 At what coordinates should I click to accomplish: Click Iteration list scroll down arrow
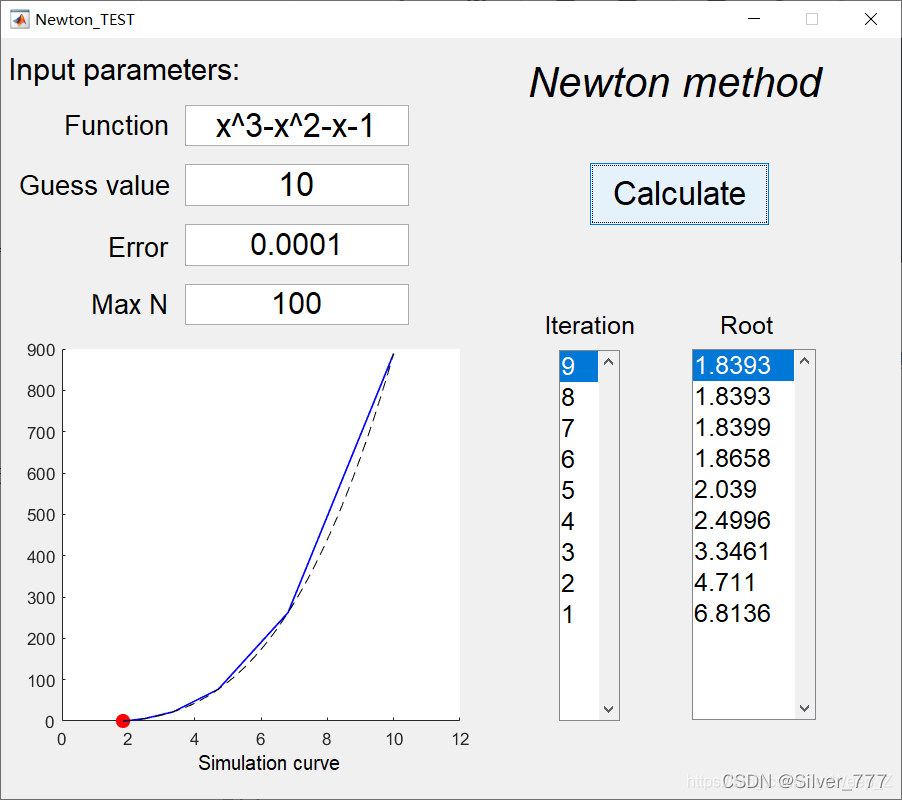pyautogui.click(x=609, y=709)
